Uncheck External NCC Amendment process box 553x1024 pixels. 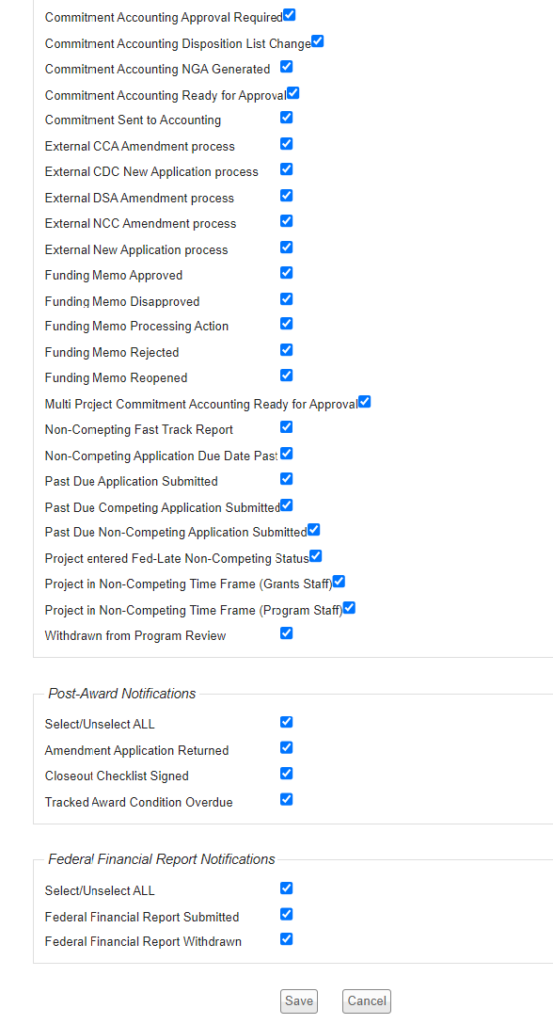[x=287, y=221]
